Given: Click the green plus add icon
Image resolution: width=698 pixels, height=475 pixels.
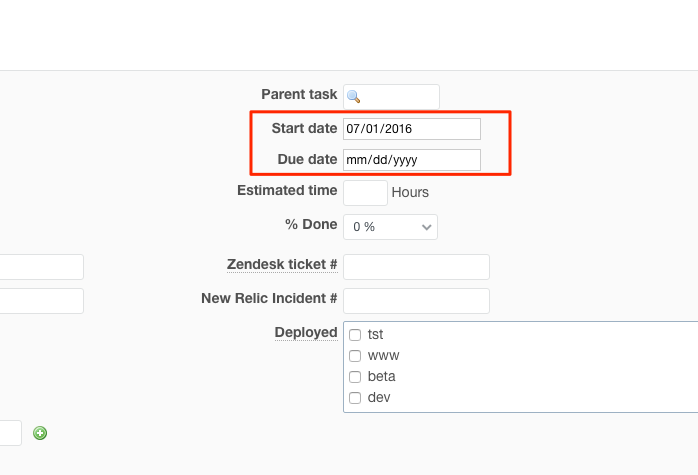Looking at the screenshot, I should [x=40, y=433].
